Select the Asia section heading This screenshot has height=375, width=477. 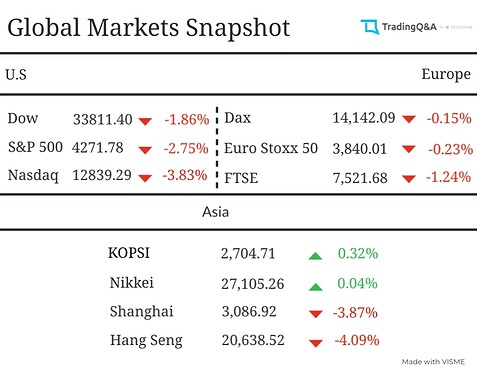215,212
